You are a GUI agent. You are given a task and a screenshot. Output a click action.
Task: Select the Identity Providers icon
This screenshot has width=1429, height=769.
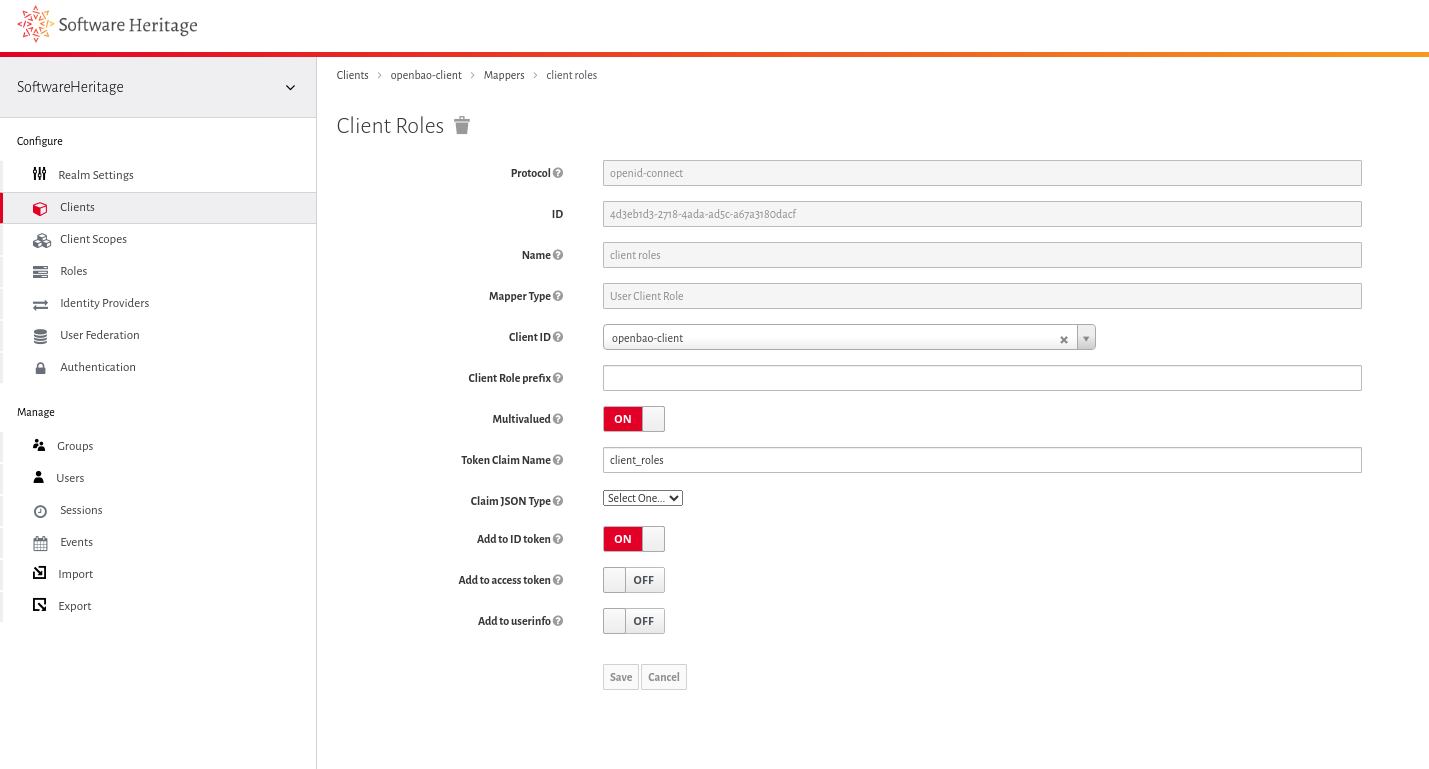(40, 303)
